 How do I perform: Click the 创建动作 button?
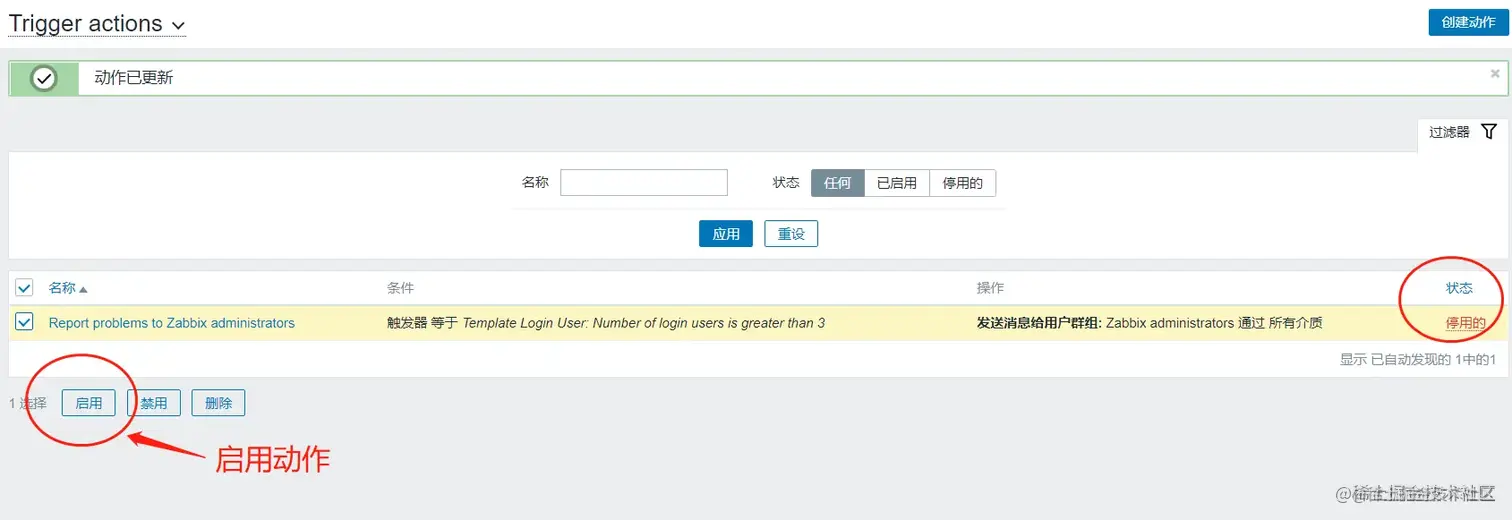point(1468,22)
